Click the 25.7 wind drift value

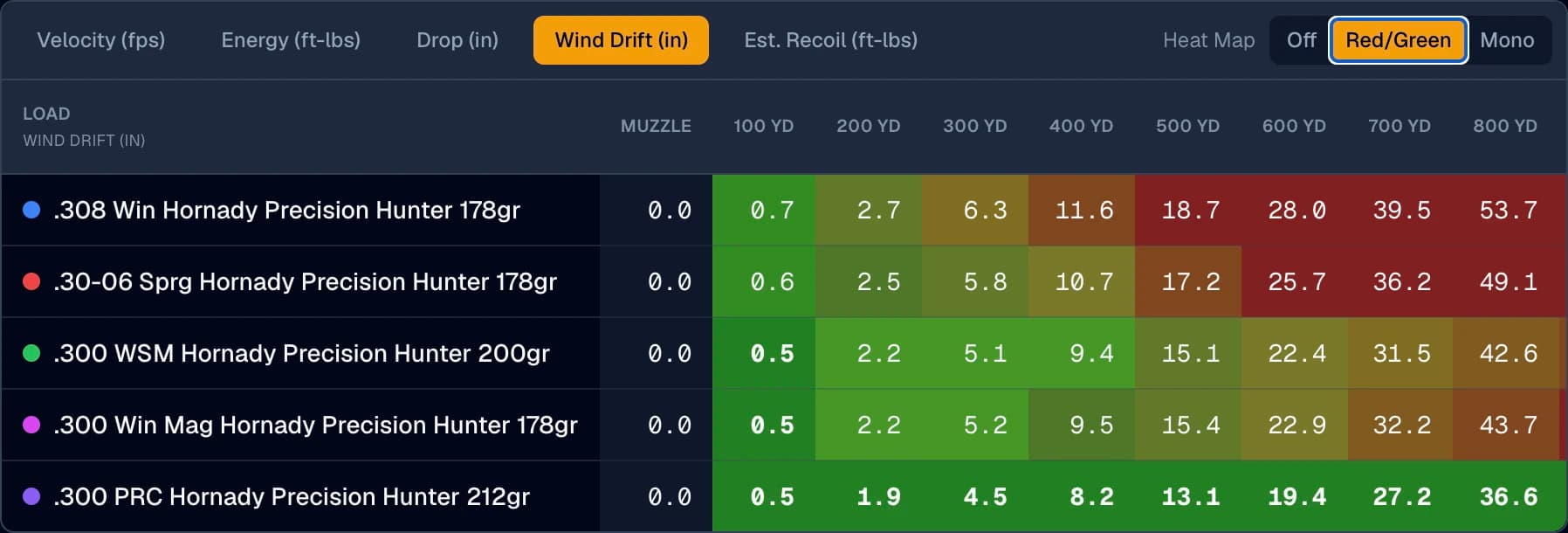click(1295, 281)
